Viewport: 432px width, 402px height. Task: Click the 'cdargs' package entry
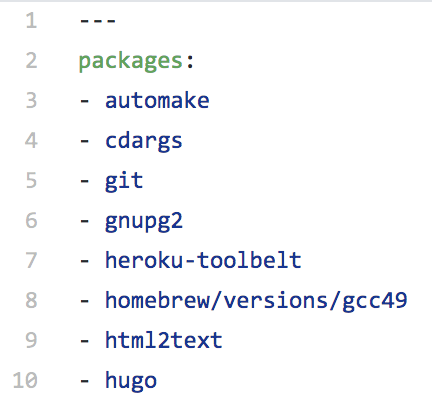pyautogui.click(x=144, y=142)
